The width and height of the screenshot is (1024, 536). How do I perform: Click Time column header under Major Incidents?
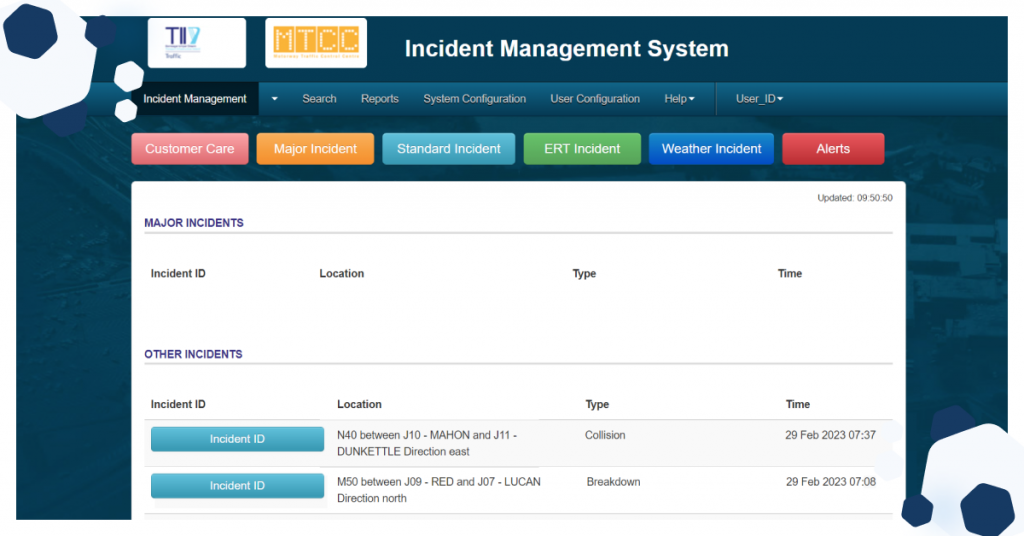coord(790,274)
